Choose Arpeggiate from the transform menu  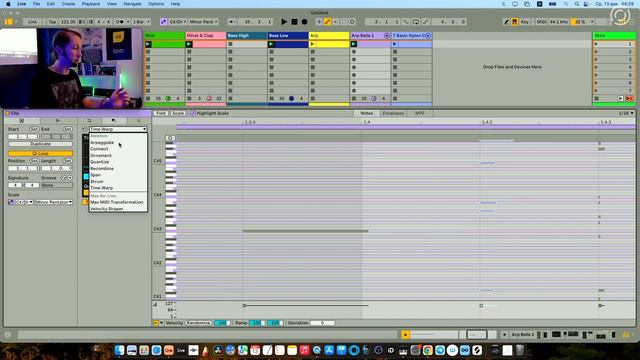[x=102, y=142]
